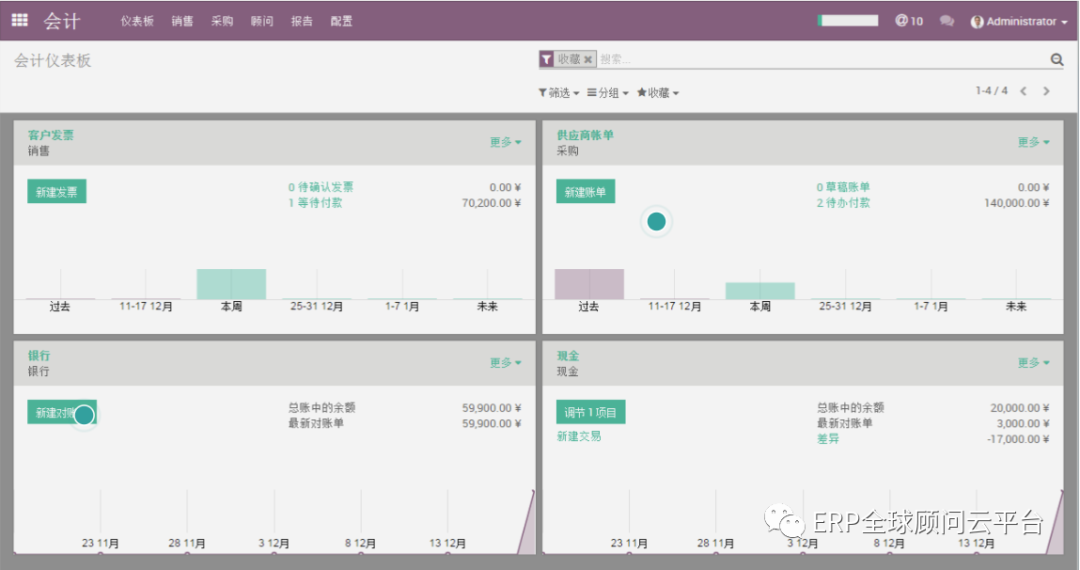Open the @10 mentions notifications
Screen dimensions: 1080x570
point(909,21)
